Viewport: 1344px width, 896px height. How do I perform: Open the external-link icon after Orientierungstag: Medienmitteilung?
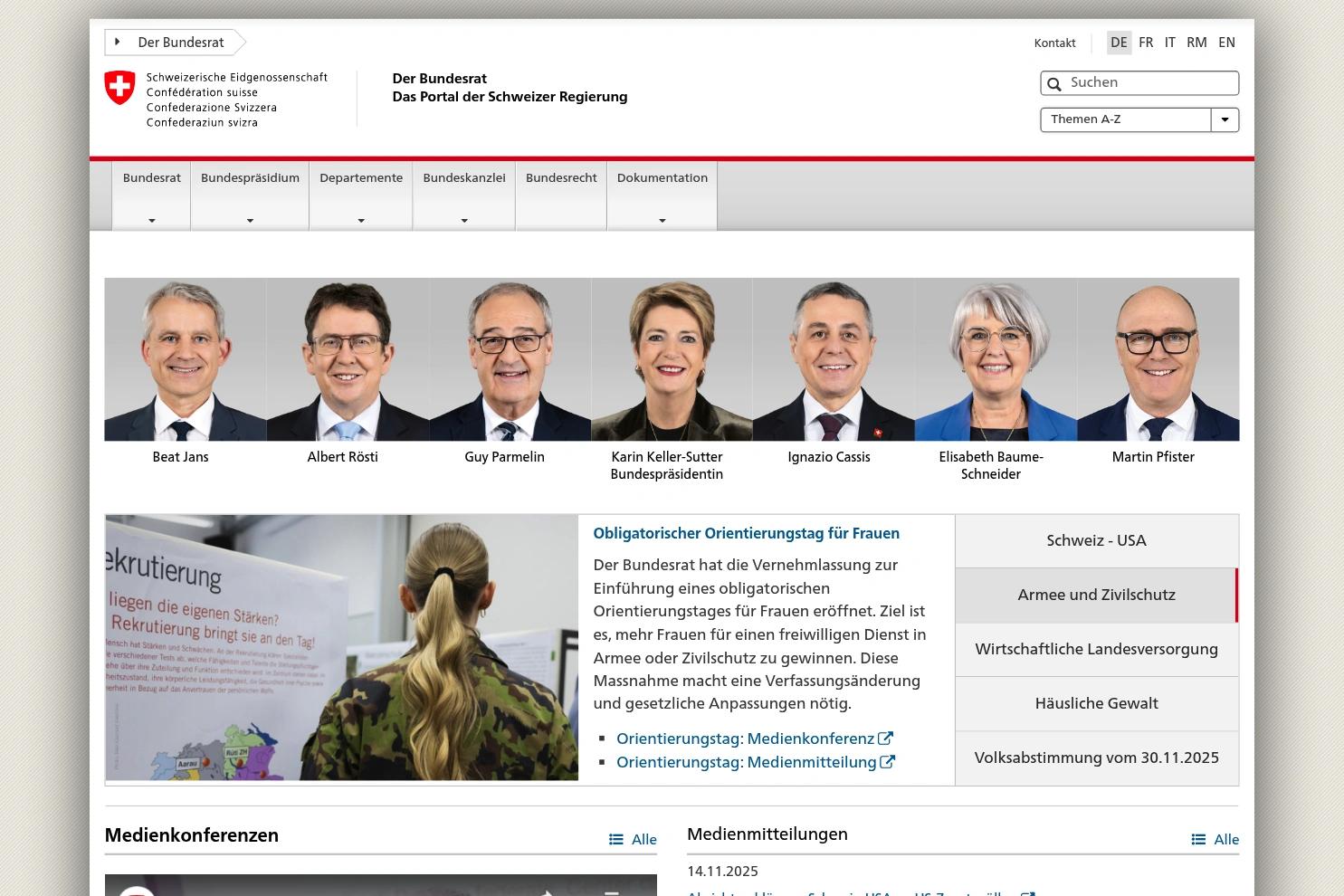tap(887, 762)
